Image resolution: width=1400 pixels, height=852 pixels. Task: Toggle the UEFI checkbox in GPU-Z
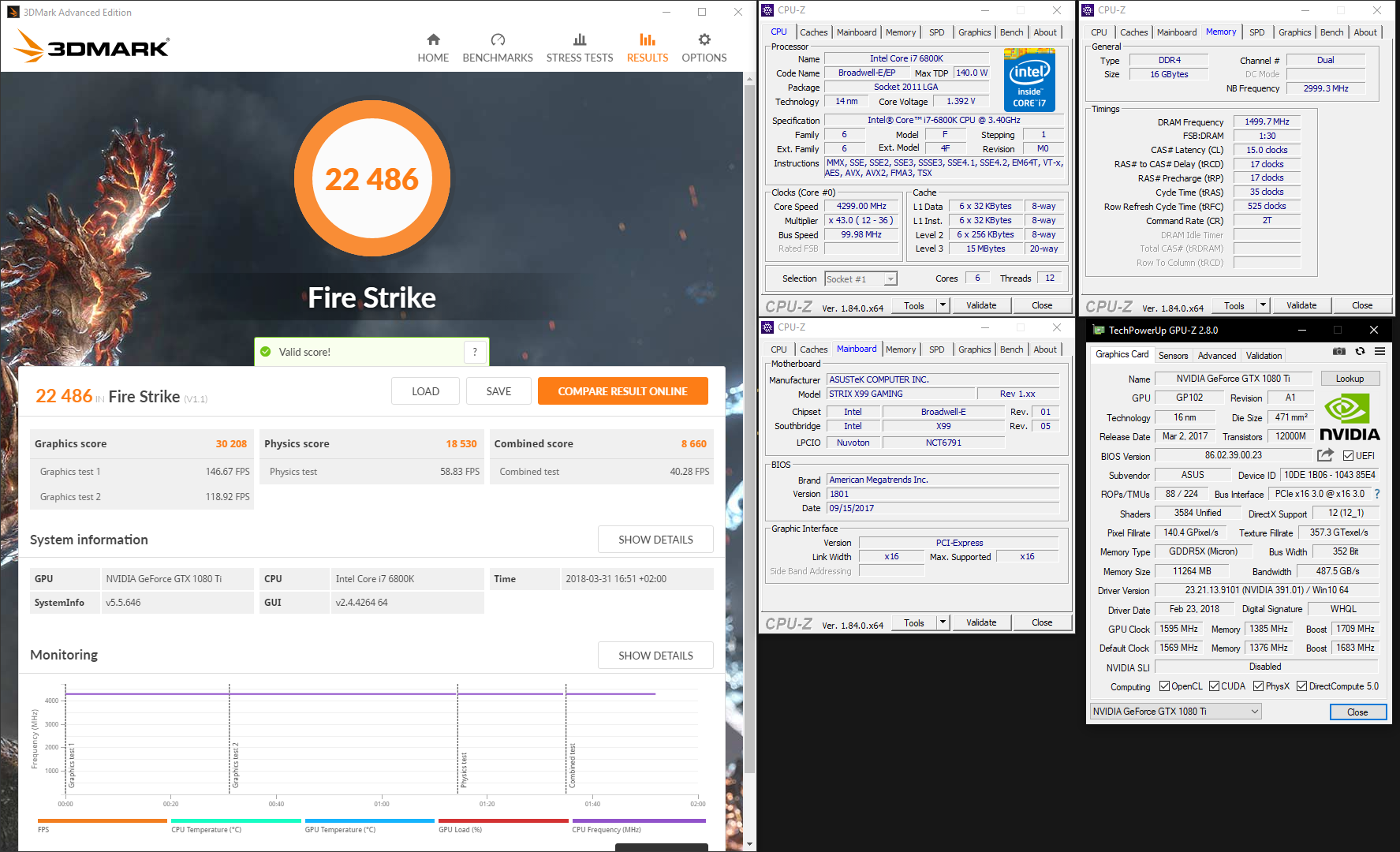tap(1349, 455)
